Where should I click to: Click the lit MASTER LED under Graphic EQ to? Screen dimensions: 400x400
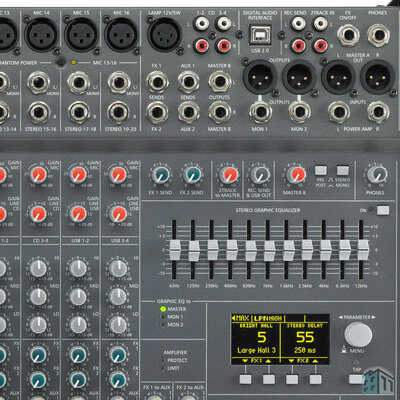[x=163, y=309]
